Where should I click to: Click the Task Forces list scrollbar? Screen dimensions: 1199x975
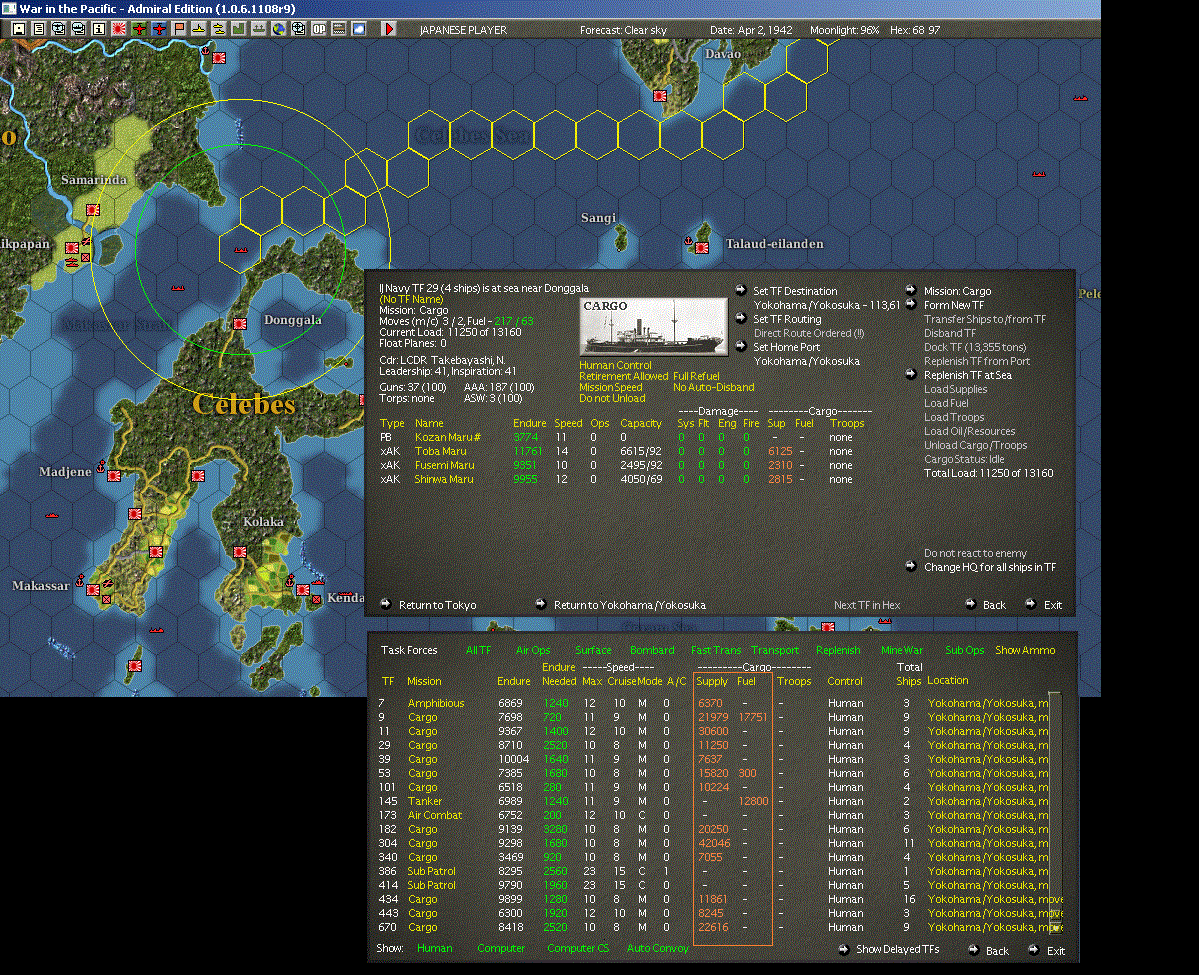tap(1055, 812)
